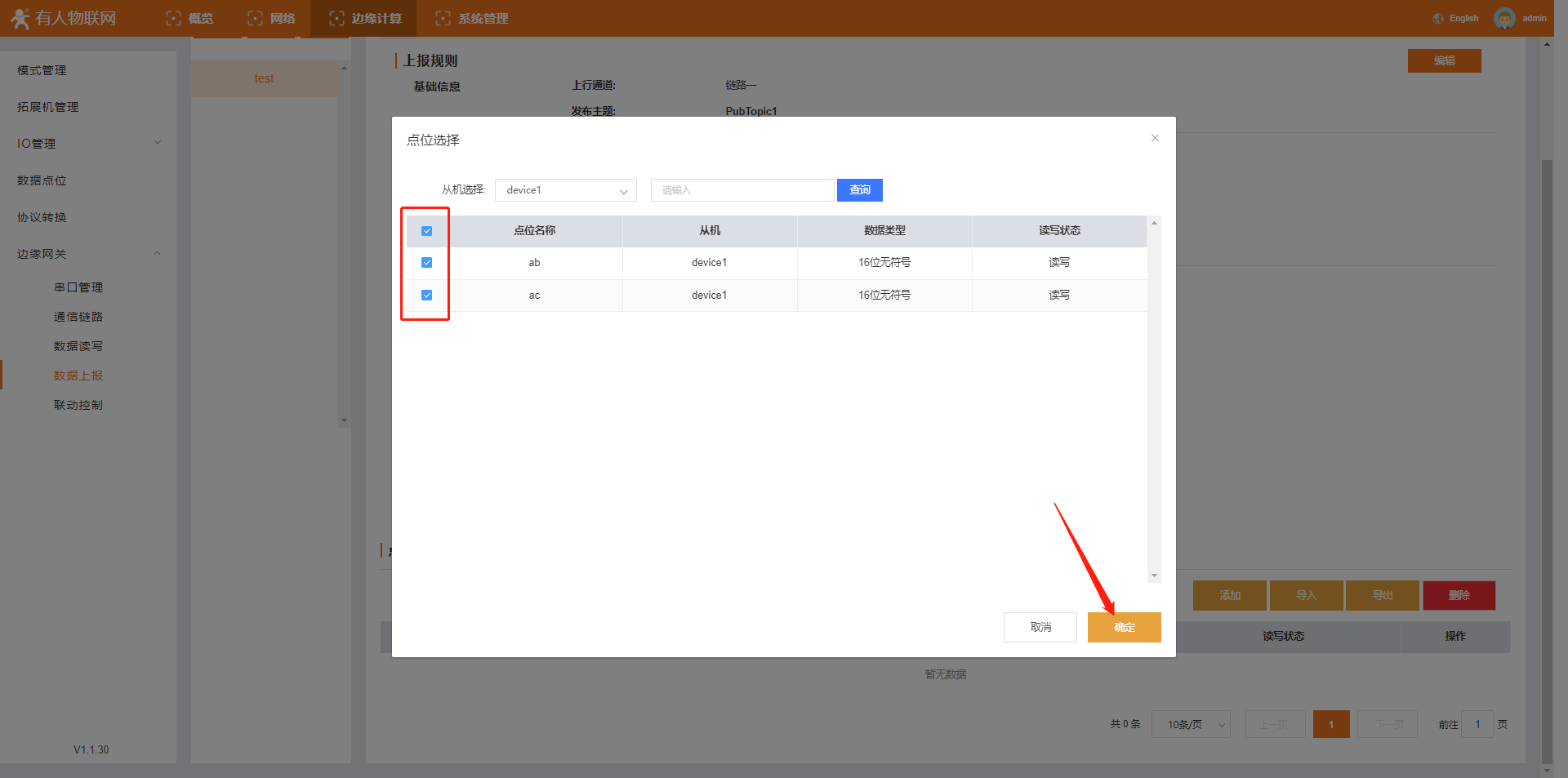Click the point search input field
This screenshot has width=1568, height=778.
742,190
